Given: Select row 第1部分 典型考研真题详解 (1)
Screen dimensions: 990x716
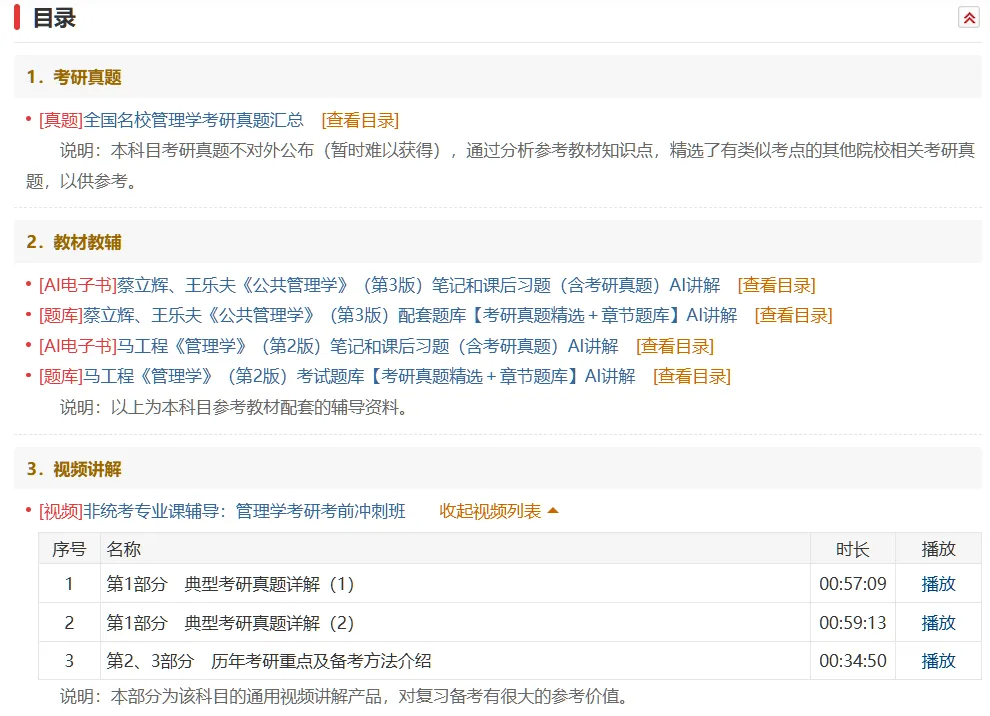Looking at the screenshot, I should click(x=510, y=583).
